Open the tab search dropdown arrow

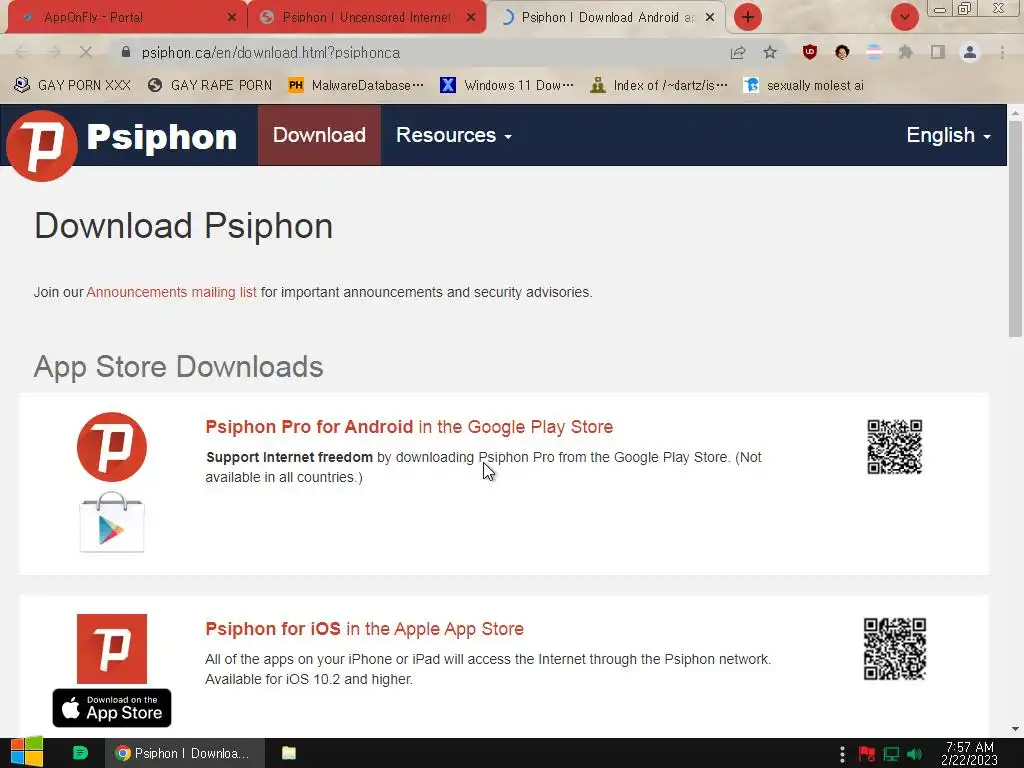(x=904, y=17)
